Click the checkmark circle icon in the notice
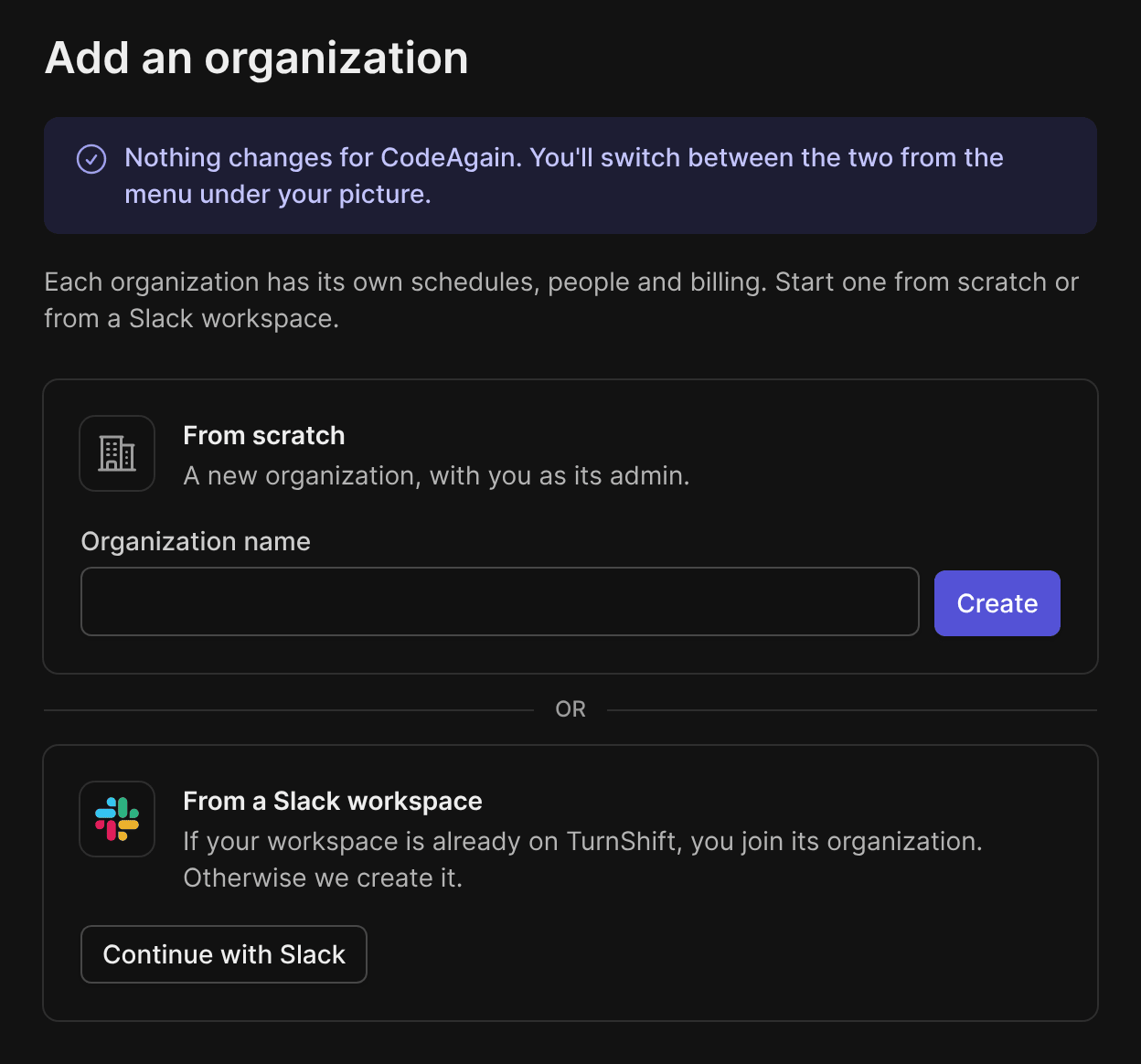Screen dimensions: 1141x1064 click(x=91, y=159)
